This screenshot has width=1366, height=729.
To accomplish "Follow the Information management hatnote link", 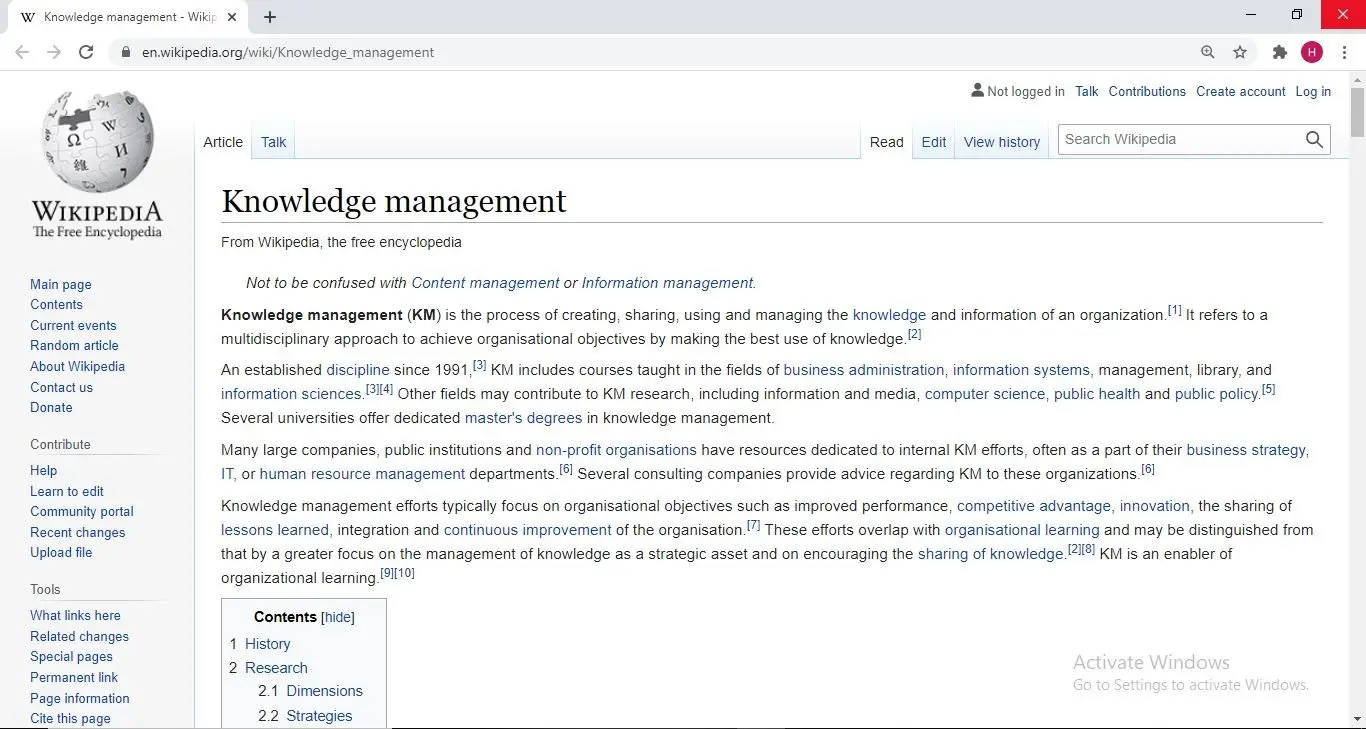I will 667,283.
